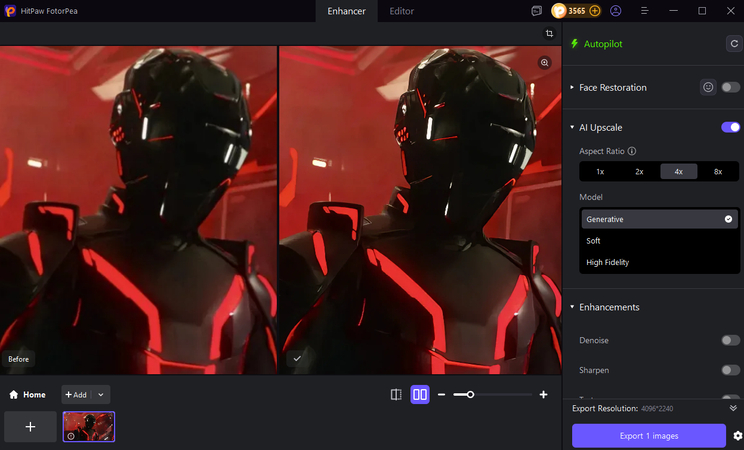The width and height of the screenshot is (744, 450).
Task: Select side-by-side compare view
Action: pos(420,394)
